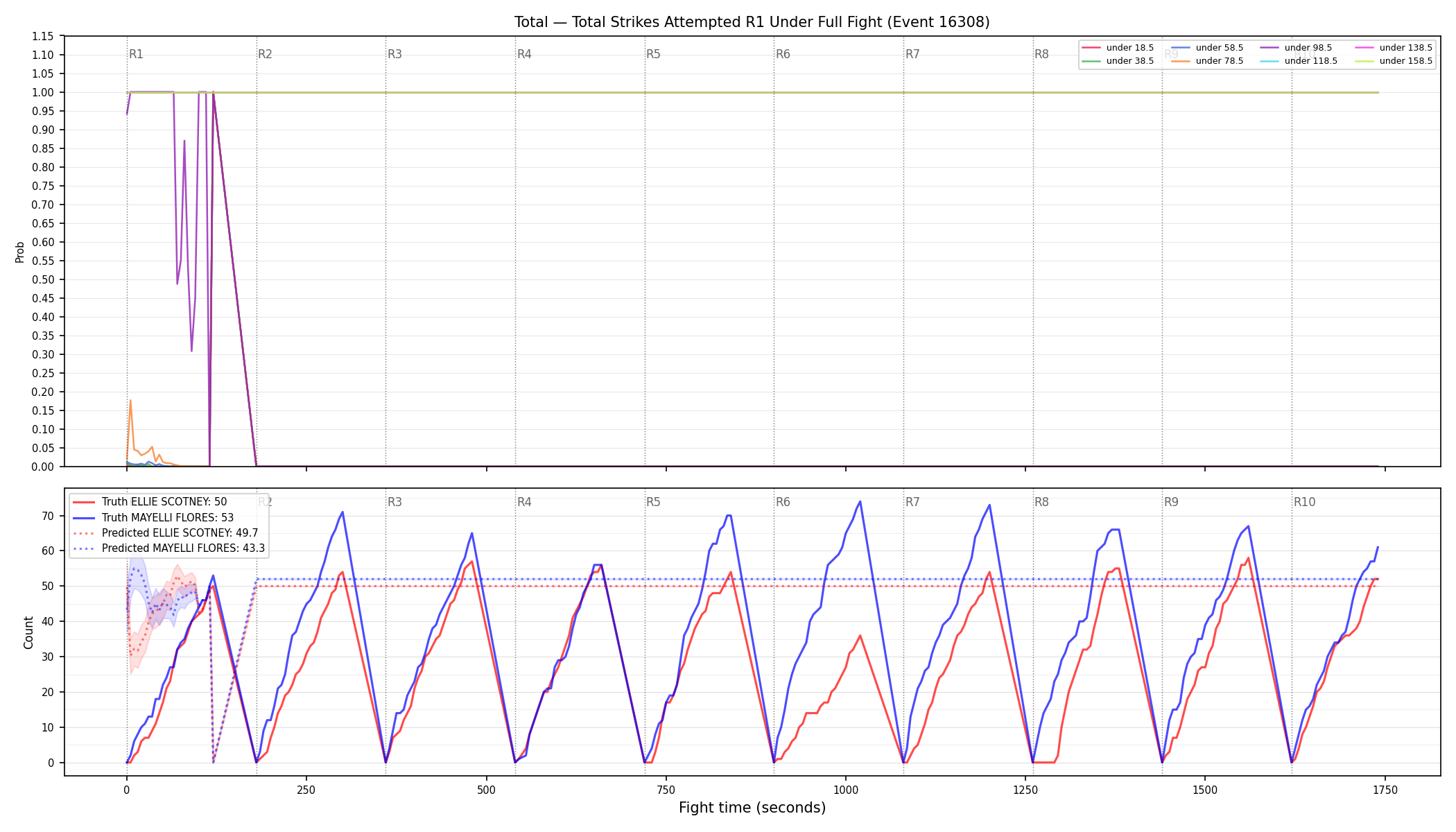Click the 500 tick on the time axis
The height and width of the screenshot is (832, 1456).
pos(486,790)
